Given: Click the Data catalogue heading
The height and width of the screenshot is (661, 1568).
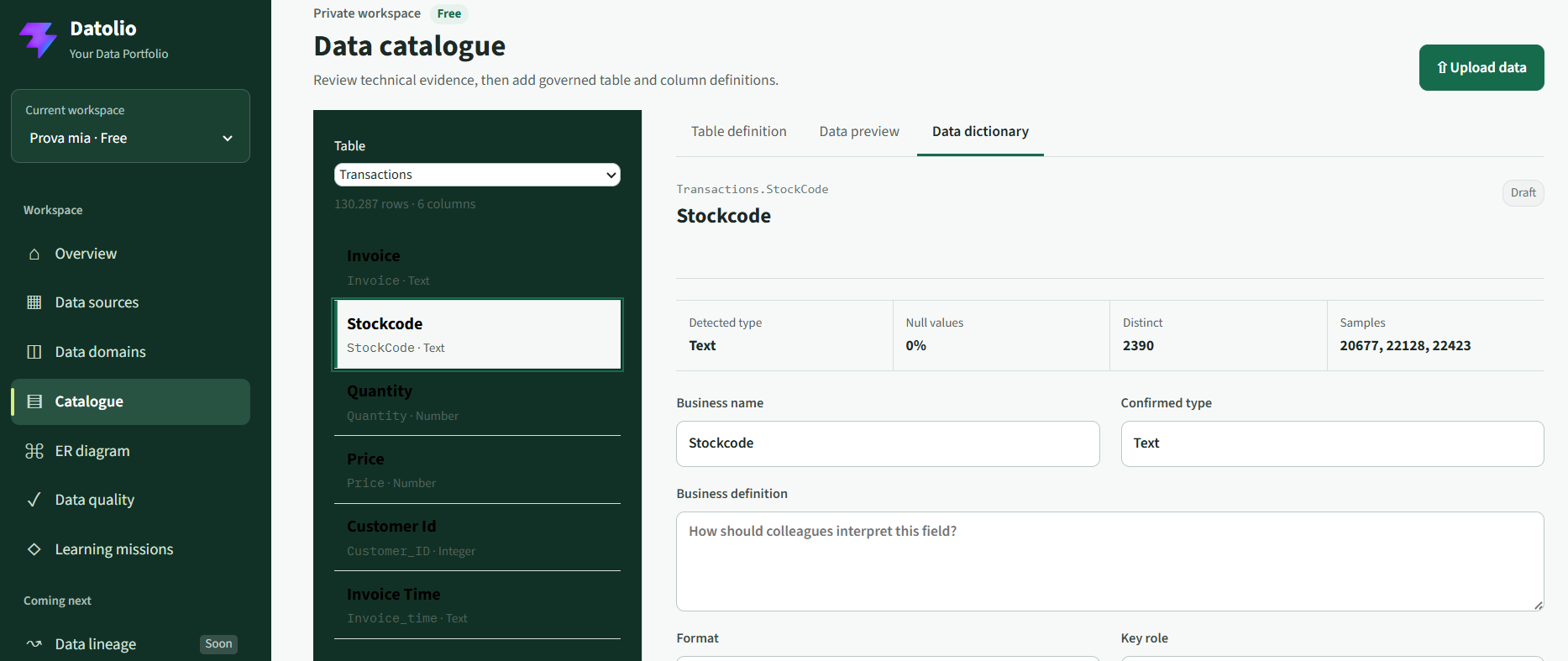Looking at the screenshot, I should 410,46.
